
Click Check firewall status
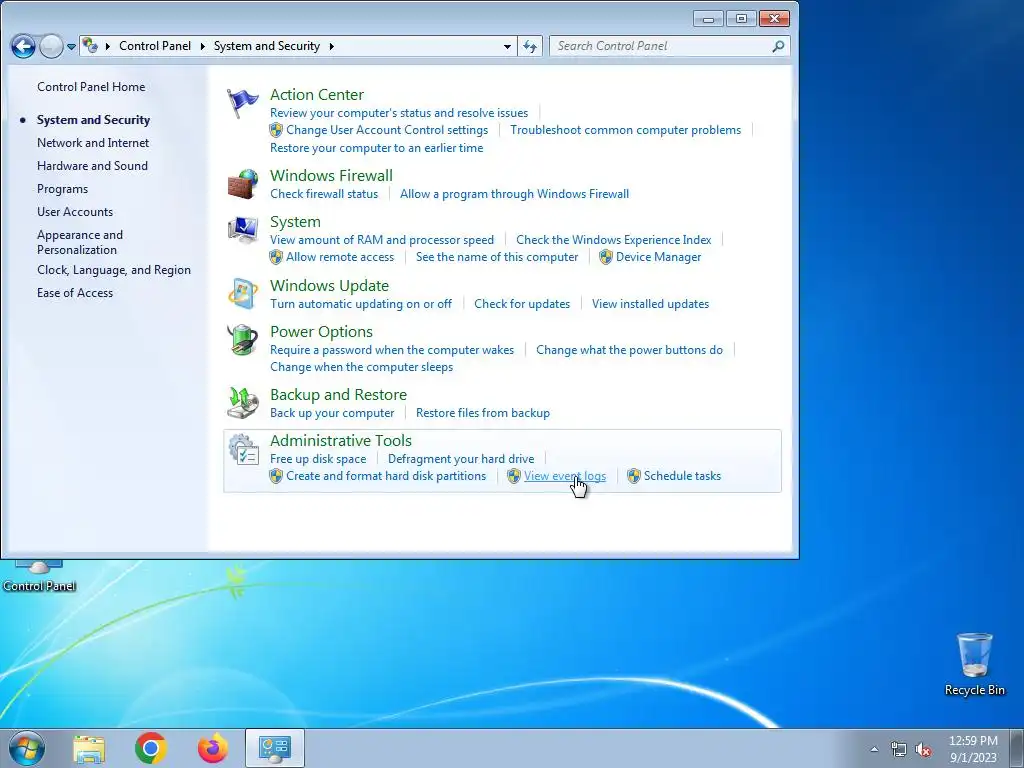(x=324, y=194)
